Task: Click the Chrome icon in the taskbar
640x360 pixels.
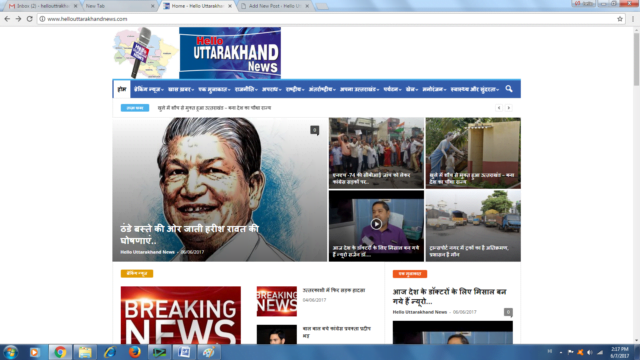Action: pyautogui.click(x=60, y=352)
